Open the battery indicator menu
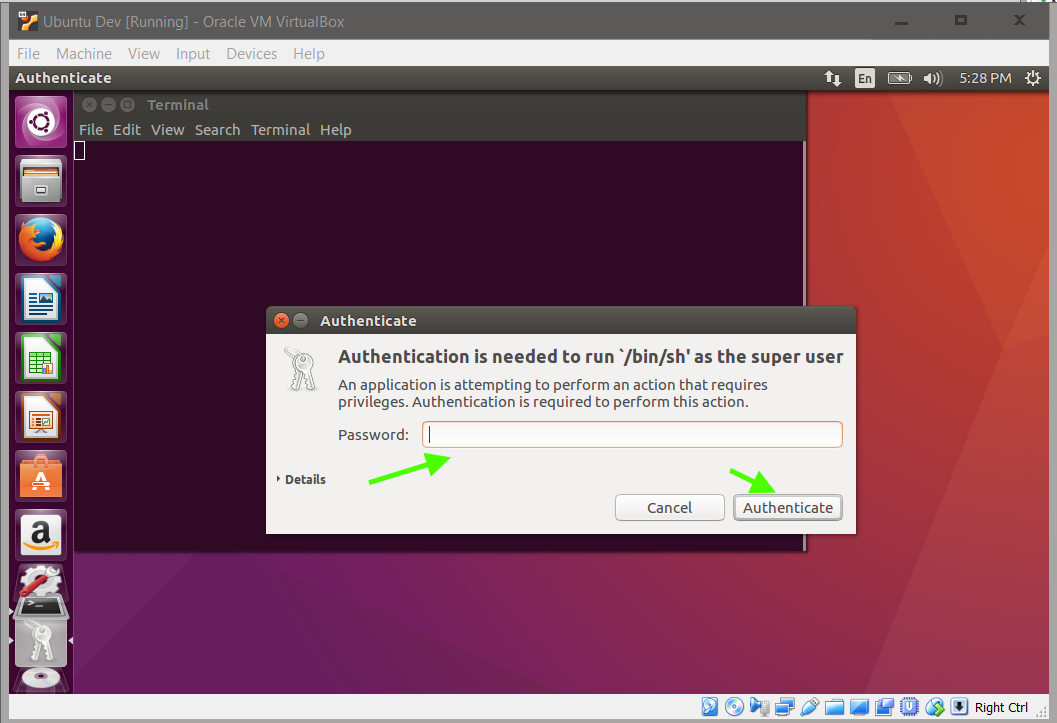This screenshot has width=1057, height=723. 899,78
